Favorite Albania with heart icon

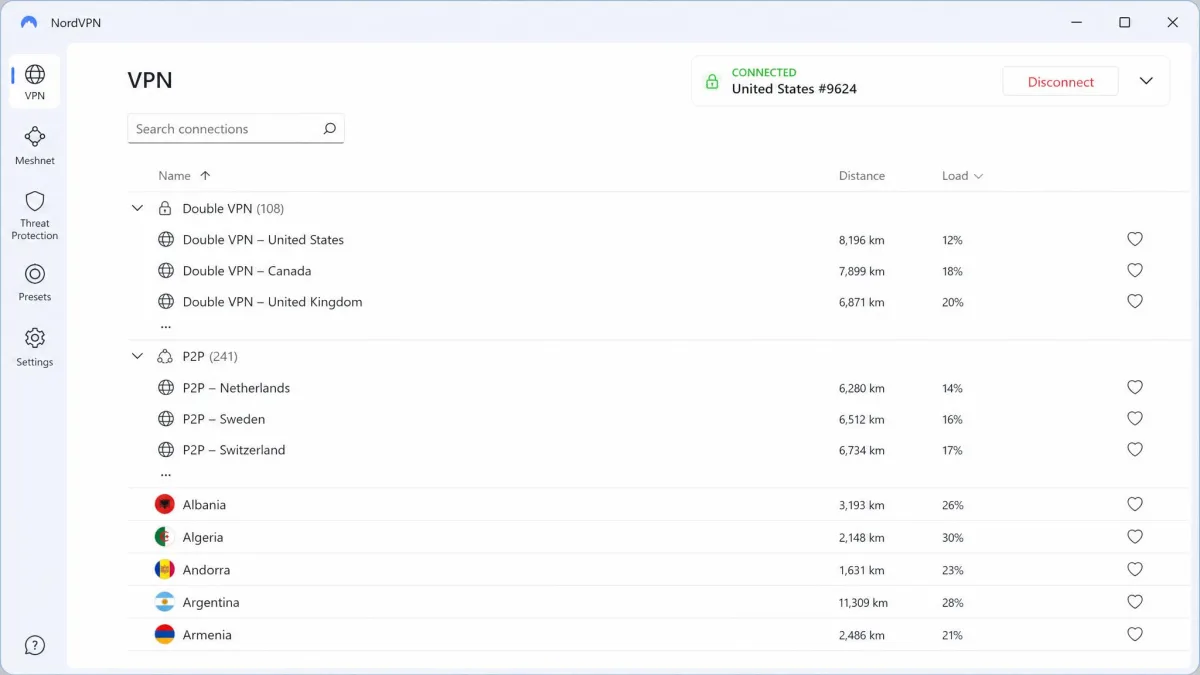coord(1135,504)
